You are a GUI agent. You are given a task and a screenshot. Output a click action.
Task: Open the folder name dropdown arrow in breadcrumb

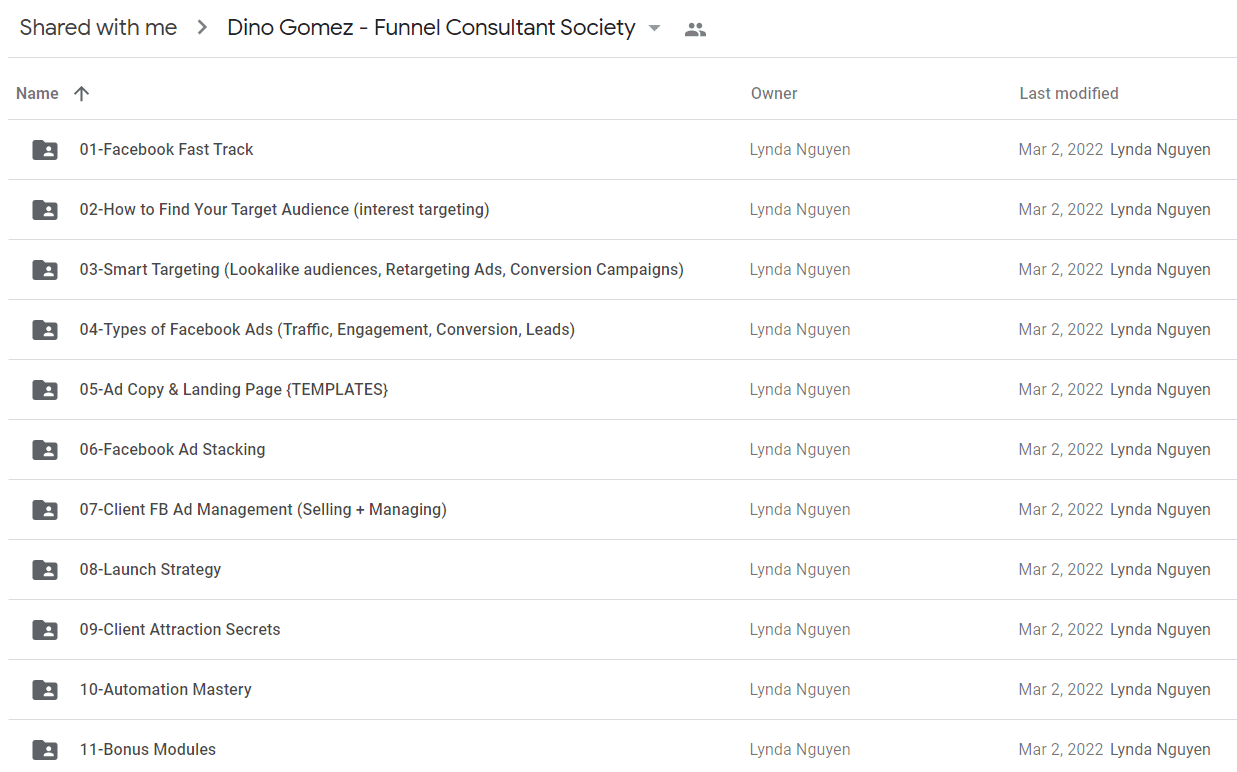point(654,28)
